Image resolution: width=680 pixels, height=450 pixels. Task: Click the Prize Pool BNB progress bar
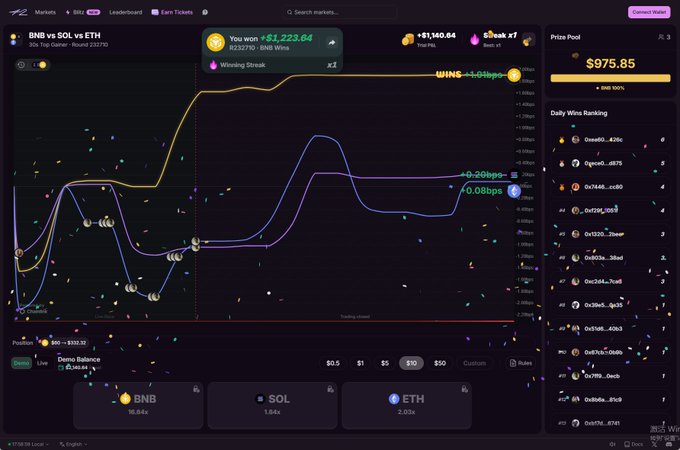click(610, 78)
